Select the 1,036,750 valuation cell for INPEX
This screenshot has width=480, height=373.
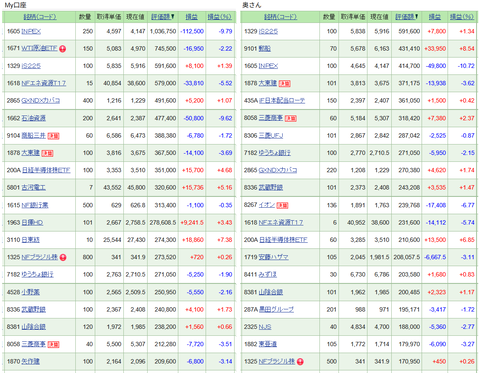(163, 31)
